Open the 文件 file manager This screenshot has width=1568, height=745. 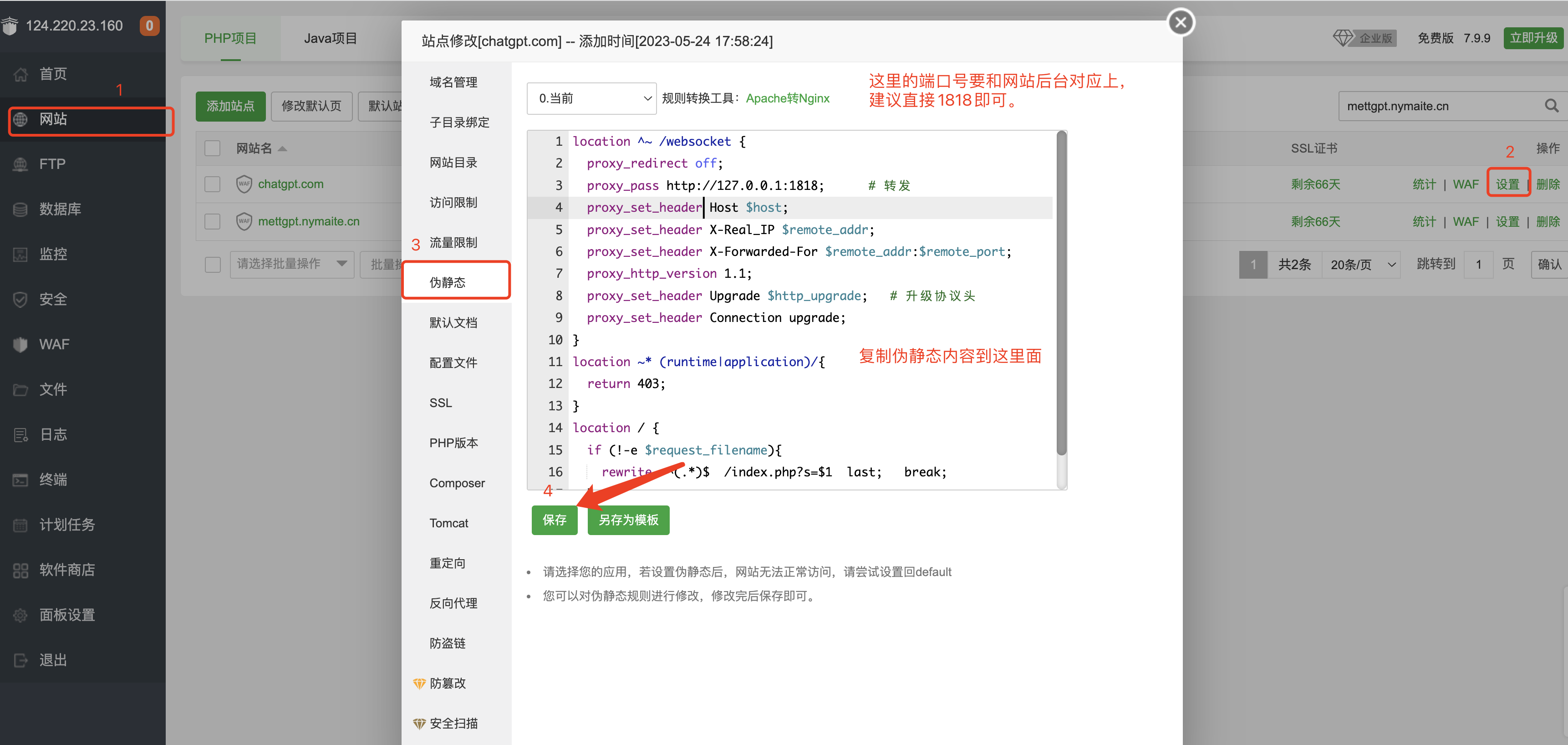pos(53,389)
